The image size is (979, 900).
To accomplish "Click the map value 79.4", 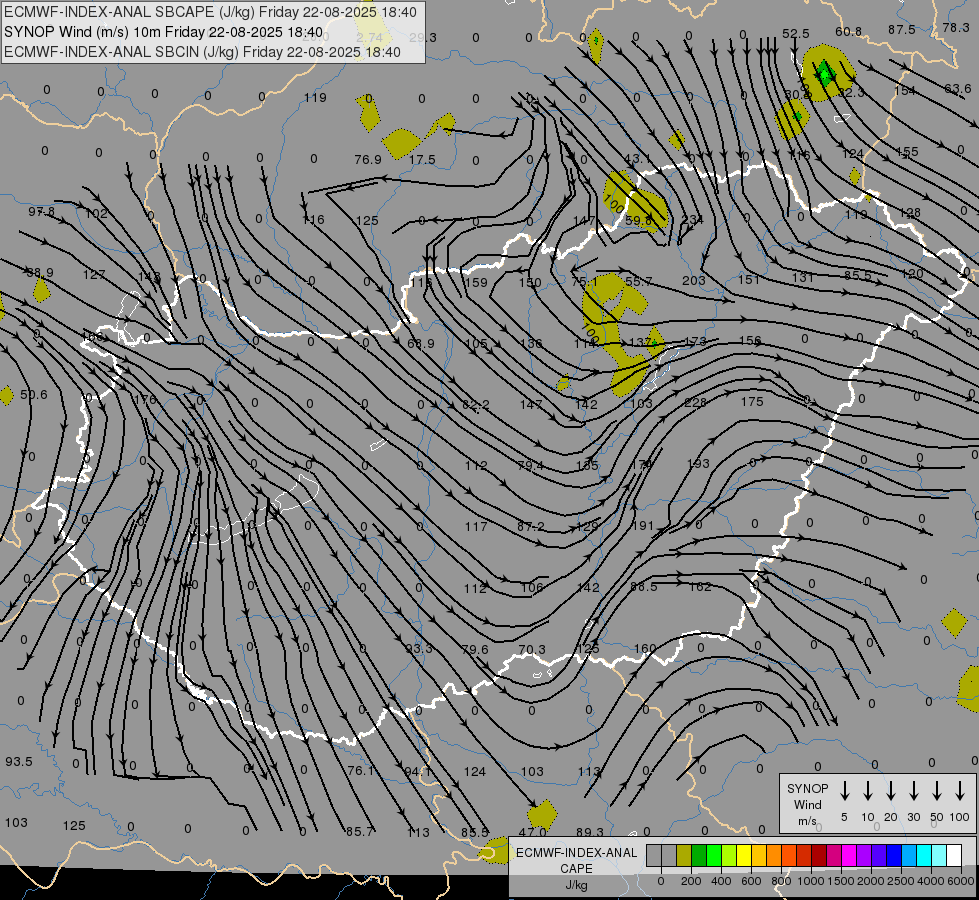I will 531,465.
